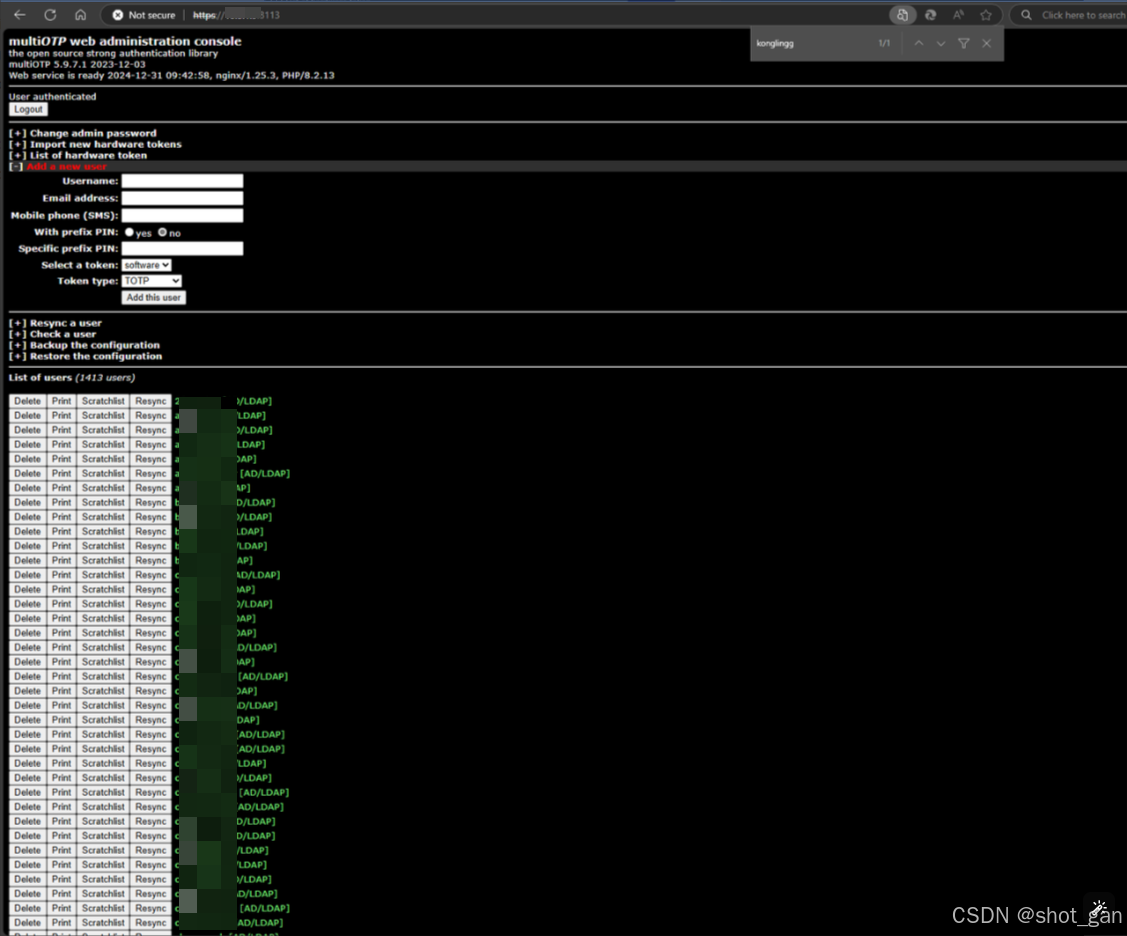The image size is (1127, 936).
Task: Add this page to favorites with the star
Action: pos(985,14)
